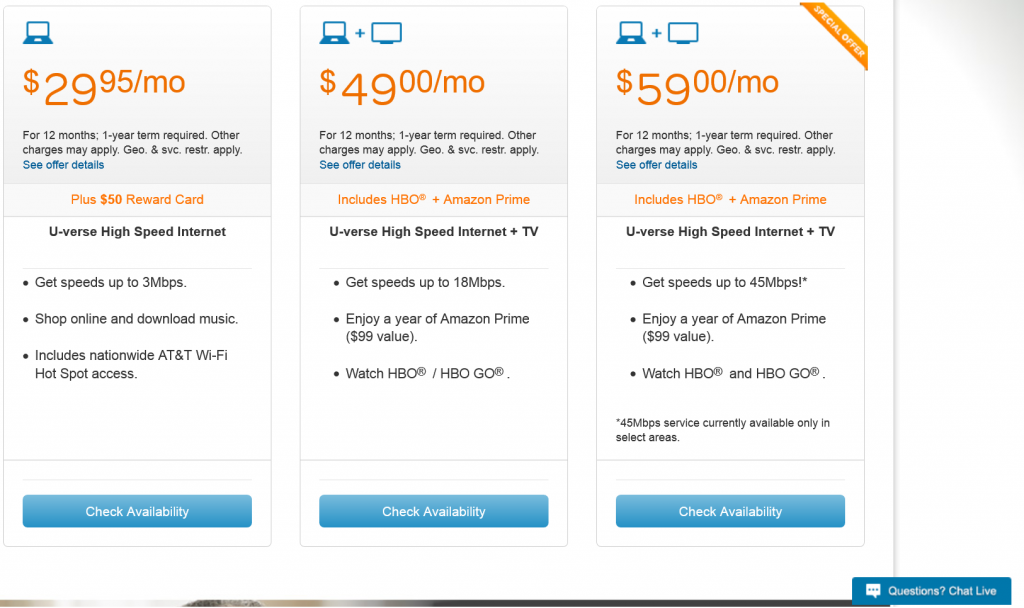The width and height of the screenshot is (1024, 608).
Task: Click Plus $50 Reward Card banner
Action: [137, 200]
